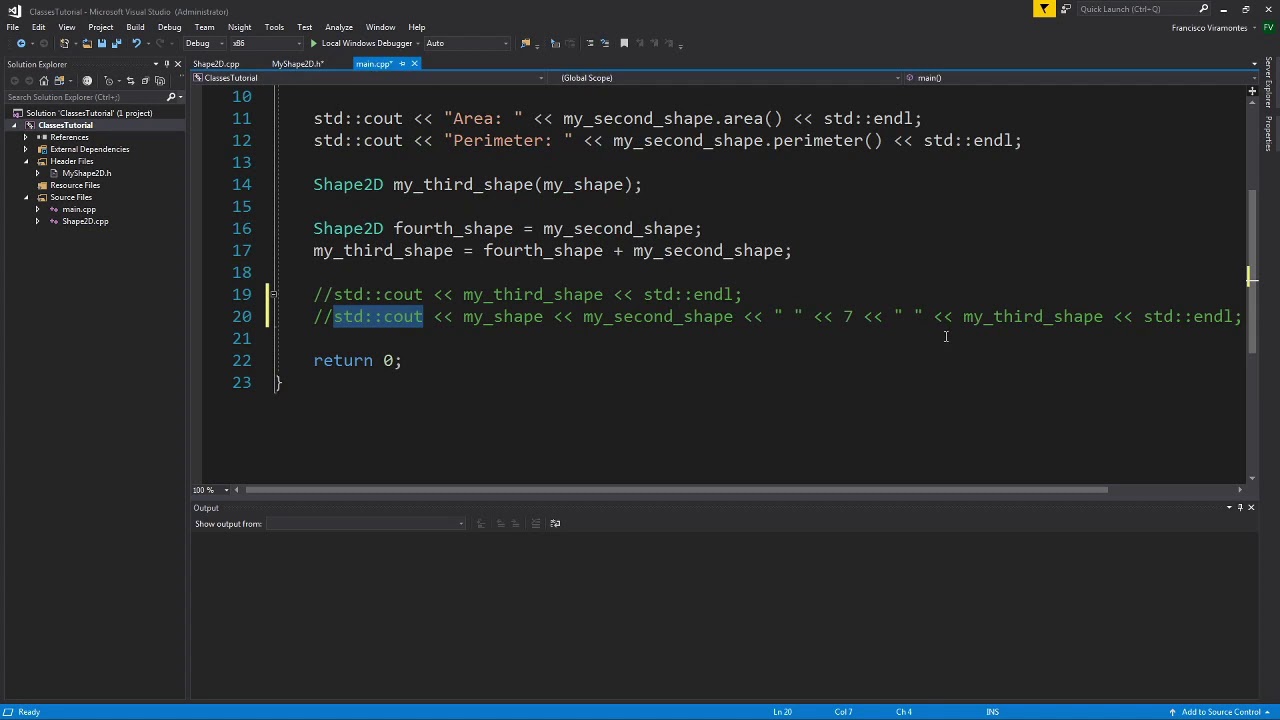1280x720 pixels.
Task: Click the Home icon in Solution Explorer
Action: point(44,81)
